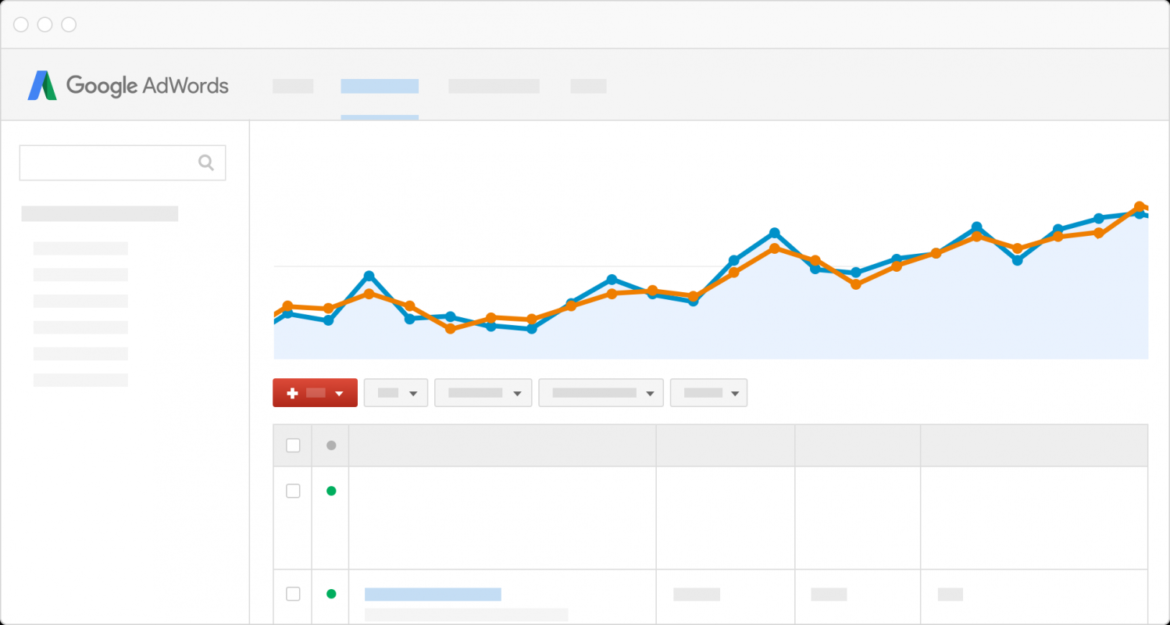Click the magnifying glass search icon
This screenshot has width=1170, height=625.
point(206,162)
